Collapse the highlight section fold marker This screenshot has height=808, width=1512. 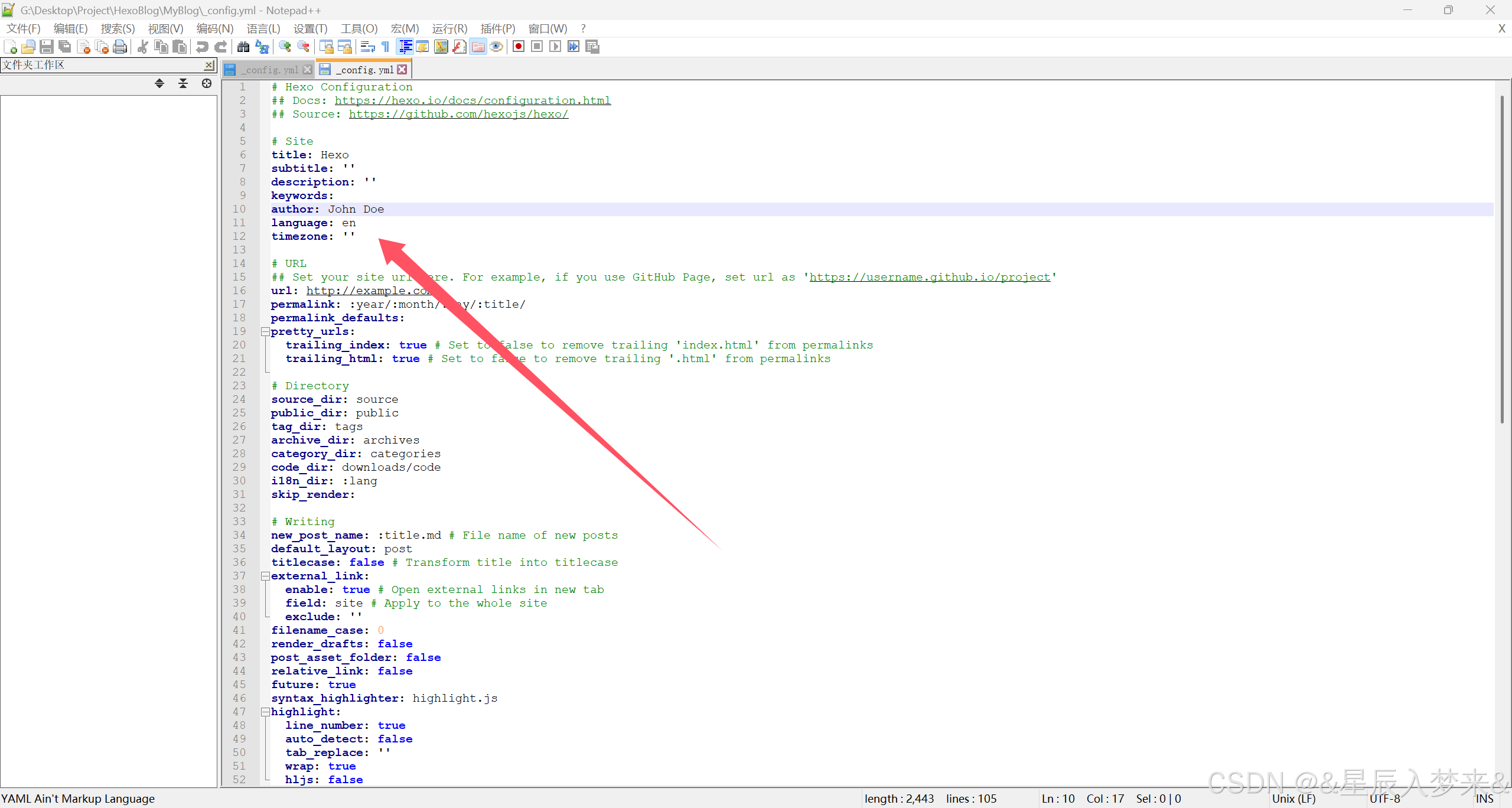coord(266,712)
